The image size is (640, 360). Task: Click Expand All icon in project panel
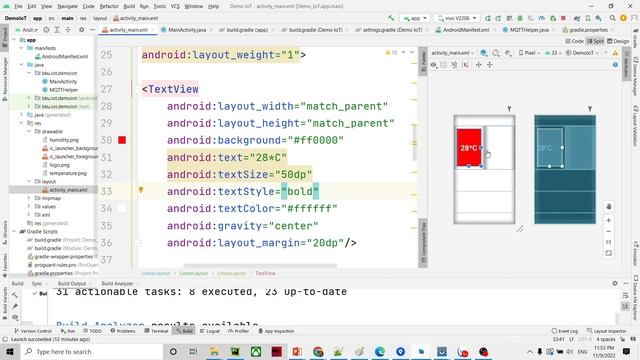[x=57, y=30]
